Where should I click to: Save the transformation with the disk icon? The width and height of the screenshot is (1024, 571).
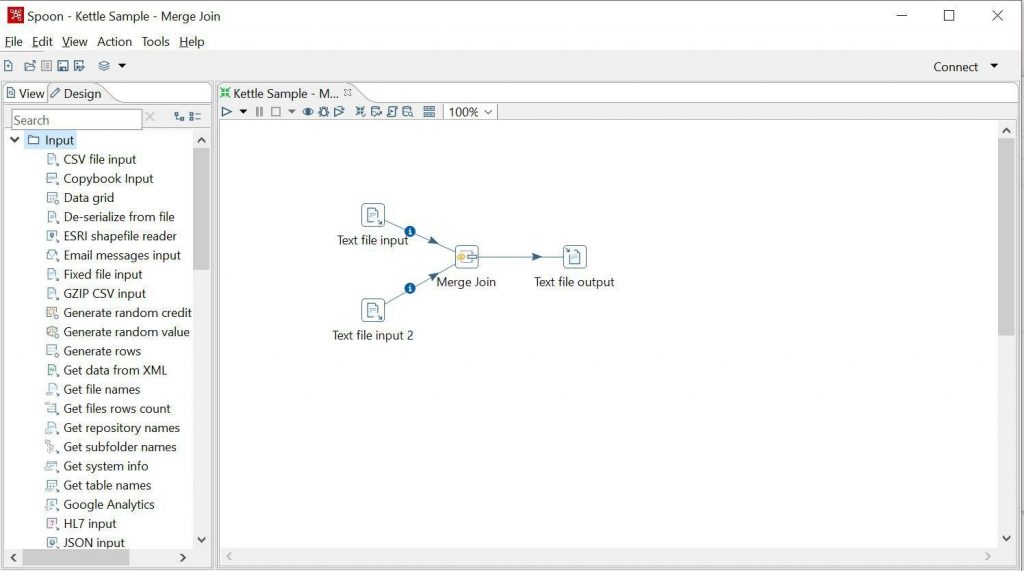[x=63, y=65]
